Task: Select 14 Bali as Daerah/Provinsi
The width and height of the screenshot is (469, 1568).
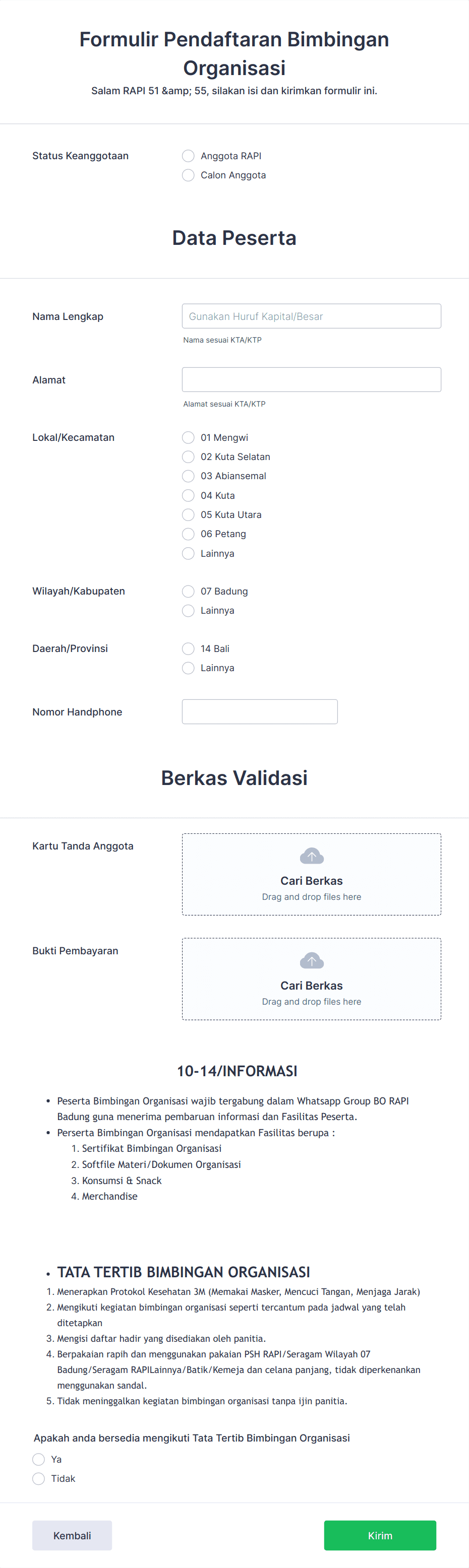Action: point(188,648)
